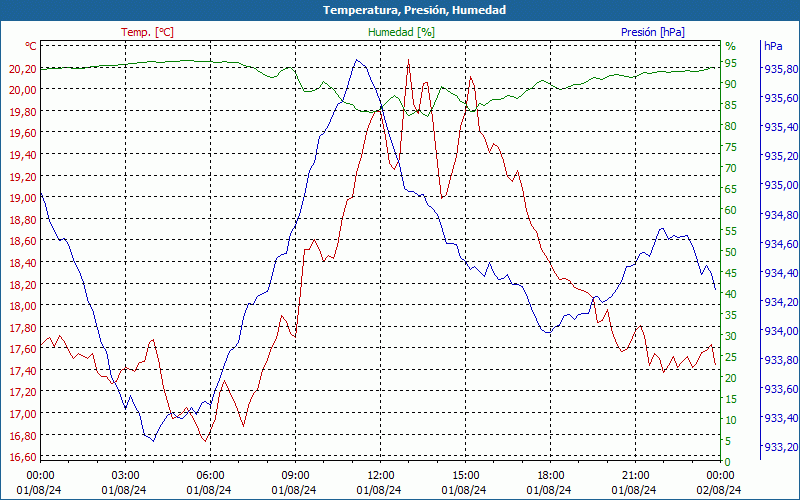Screen dimensions: 800x500
Task: Click the '95' humidity axis value
Action: click(731, 63)
